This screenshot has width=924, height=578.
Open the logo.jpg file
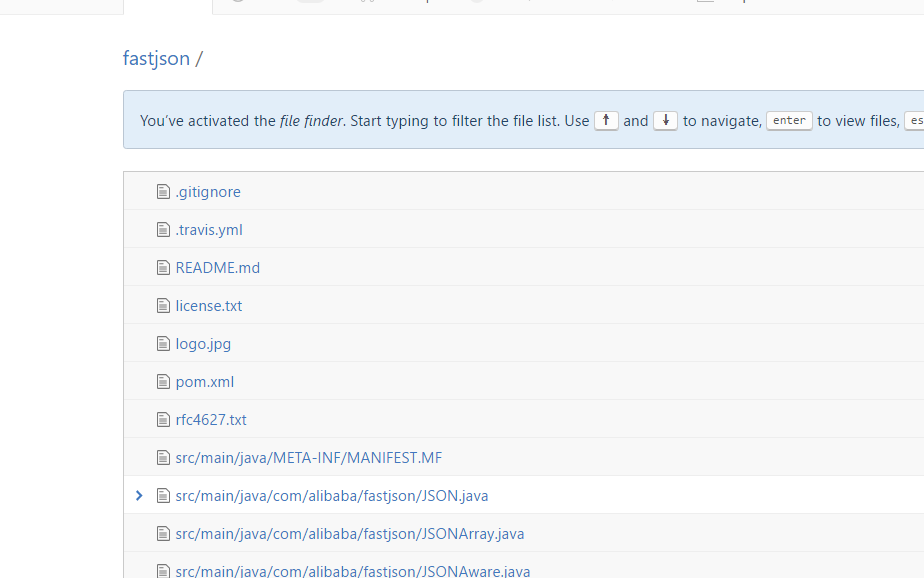[203, 343]
